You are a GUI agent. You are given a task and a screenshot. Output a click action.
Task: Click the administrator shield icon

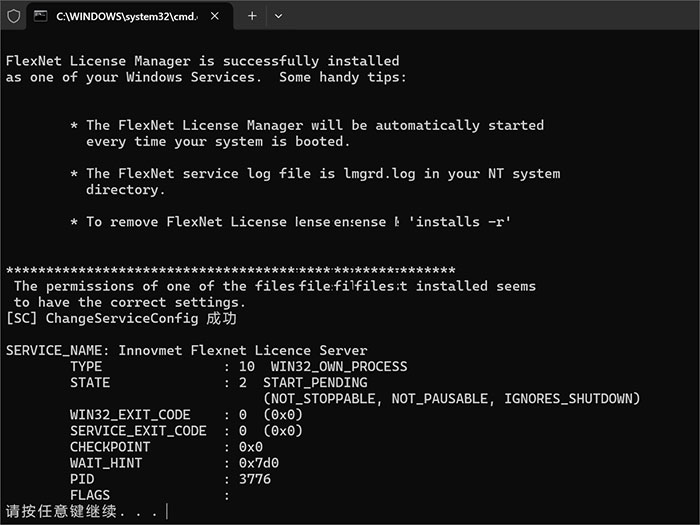(x=14, y=16)
